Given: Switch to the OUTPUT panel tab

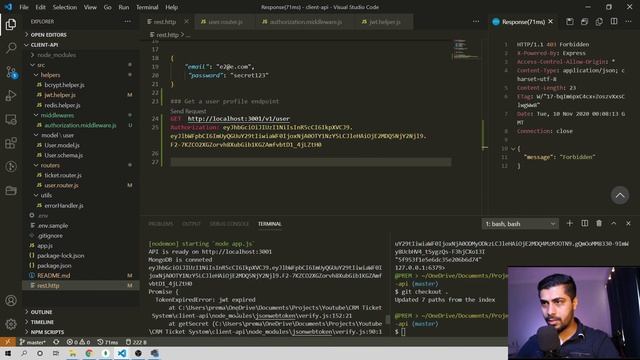Looking at the screenshot, I should [191, 224].
